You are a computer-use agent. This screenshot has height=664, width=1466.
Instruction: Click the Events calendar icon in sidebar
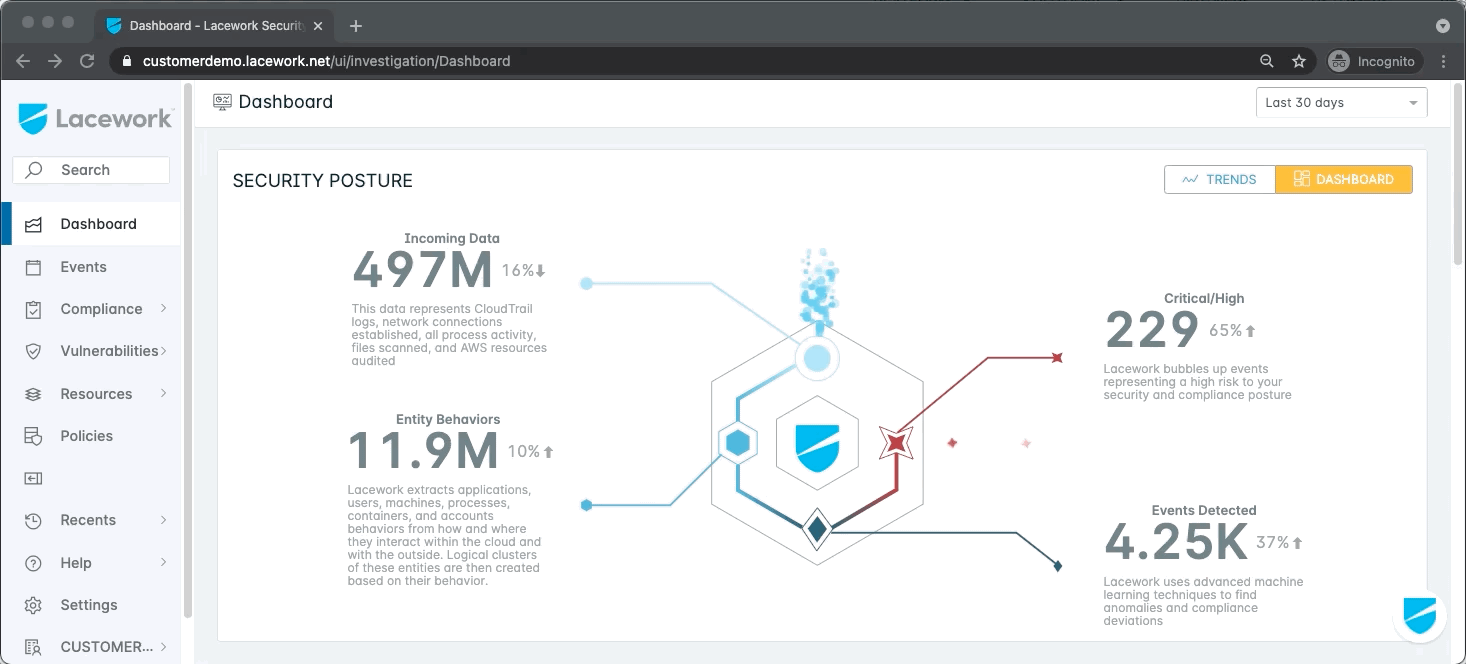(34, 267)
